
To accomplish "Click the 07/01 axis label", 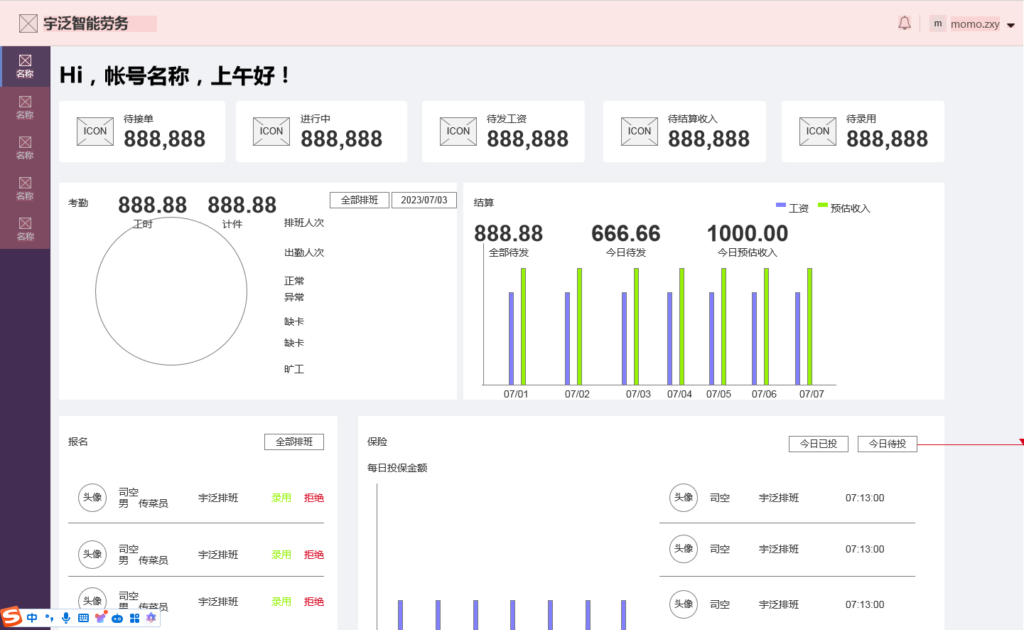I will pyautogui.click(x=516, y=394).
